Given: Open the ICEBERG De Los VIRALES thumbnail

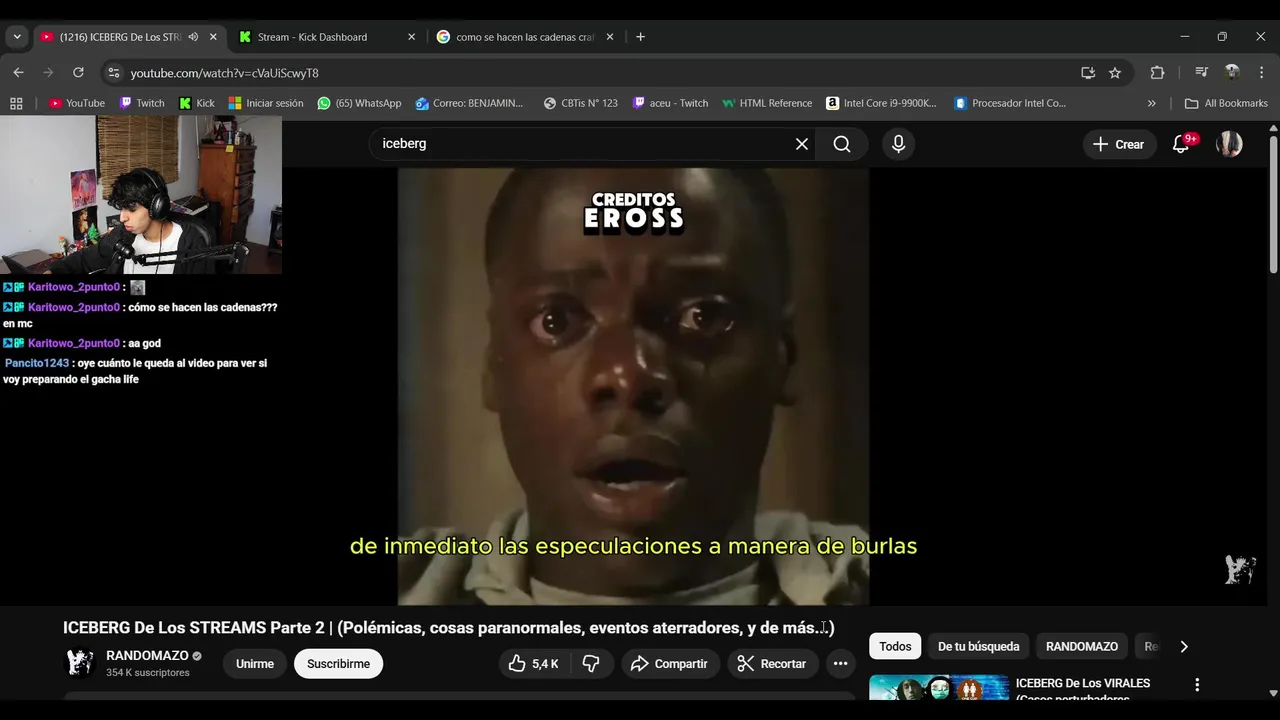Looking at the screenshot, I should coord(939,688).
